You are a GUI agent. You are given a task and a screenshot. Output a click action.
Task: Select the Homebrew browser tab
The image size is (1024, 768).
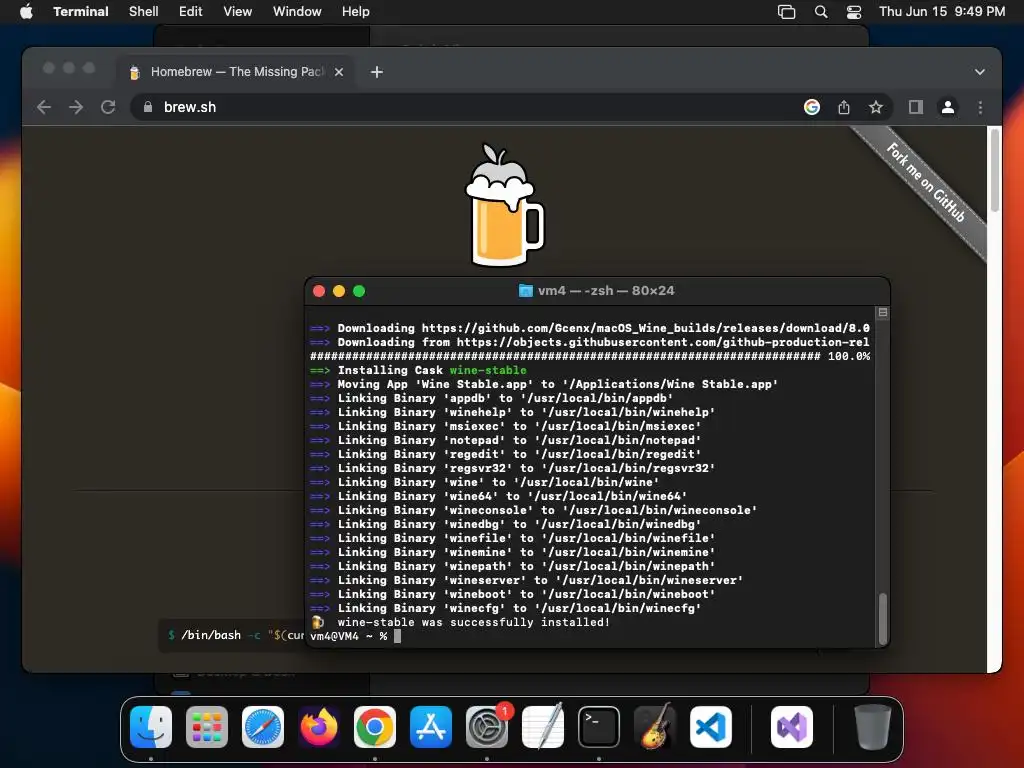point(236,72)
